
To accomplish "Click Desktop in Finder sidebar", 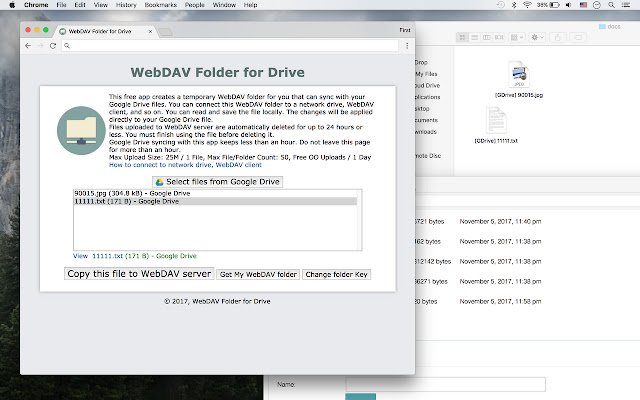I will point(422,109).
